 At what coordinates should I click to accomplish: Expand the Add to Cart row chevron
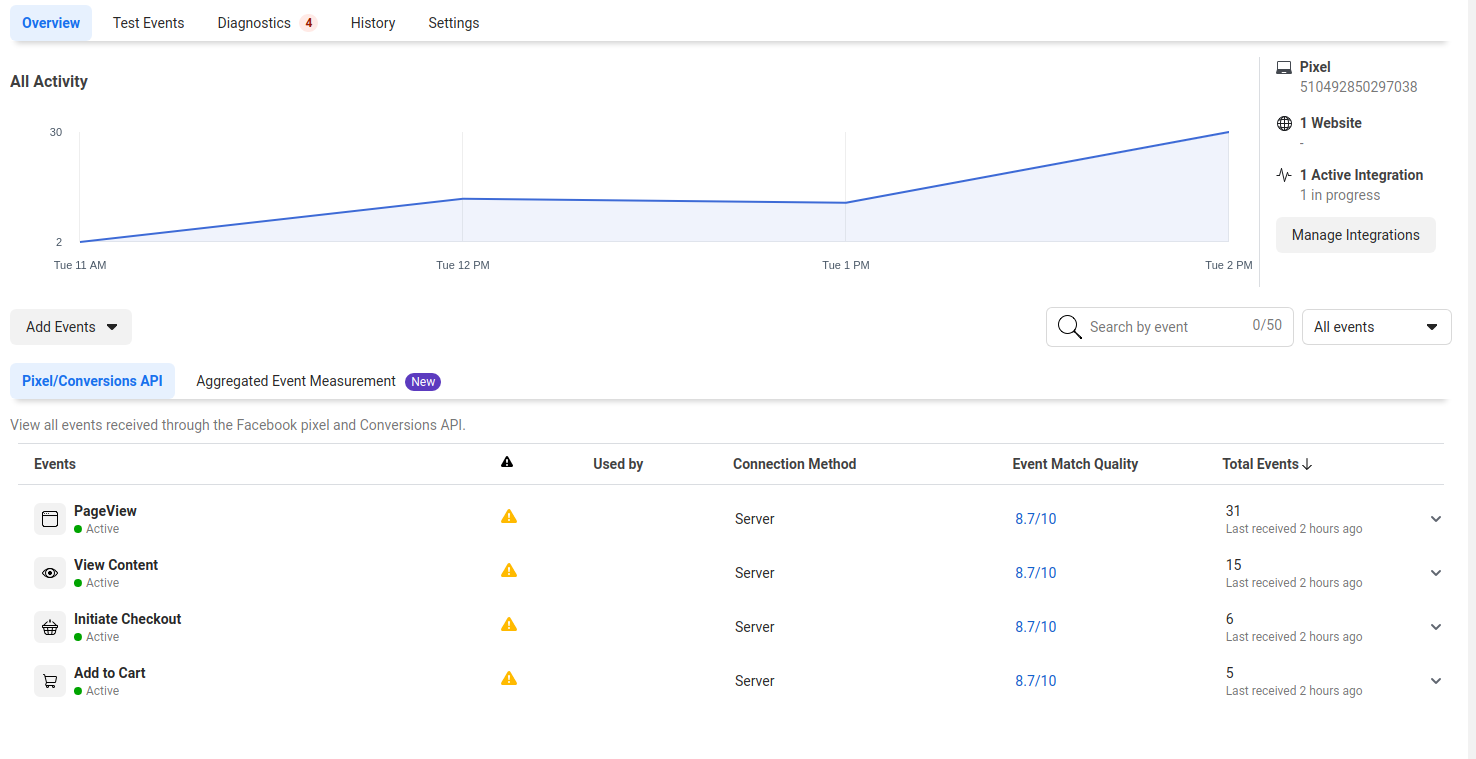(x=1436, y=681)
